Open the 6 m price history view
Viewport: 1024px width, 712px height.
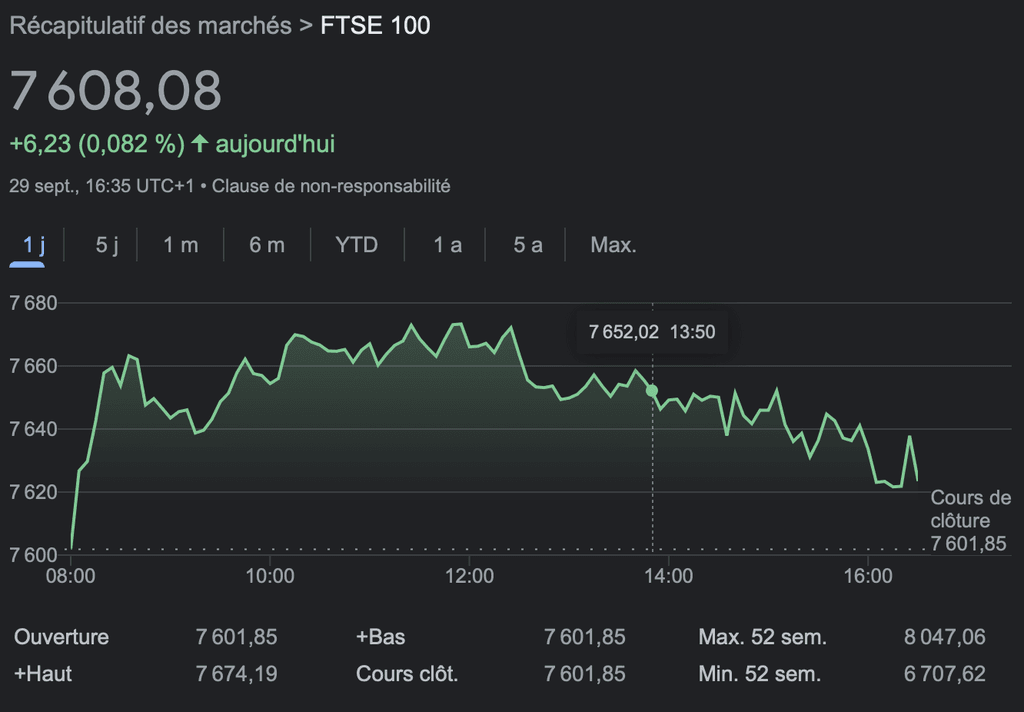267,245
